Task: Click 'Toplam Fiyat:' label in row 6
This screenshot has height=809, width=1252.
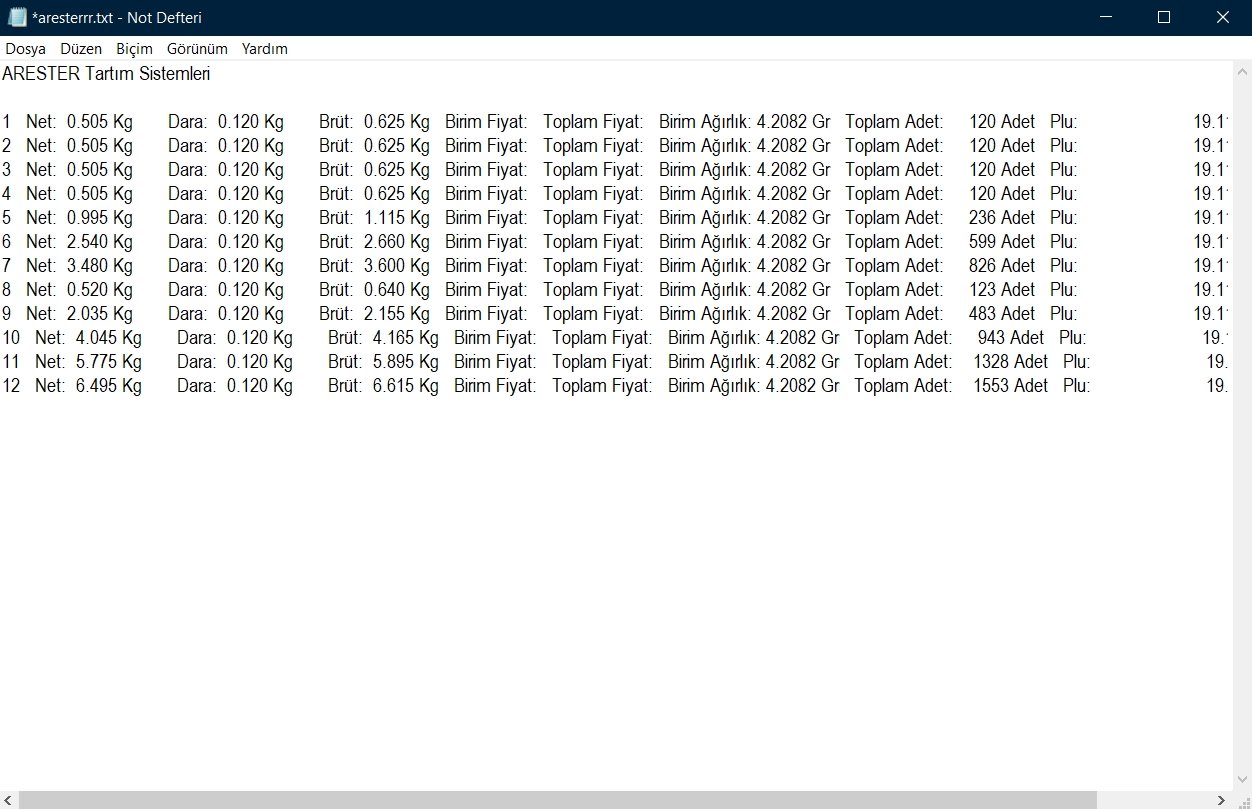Action: [x=593, y=241]
